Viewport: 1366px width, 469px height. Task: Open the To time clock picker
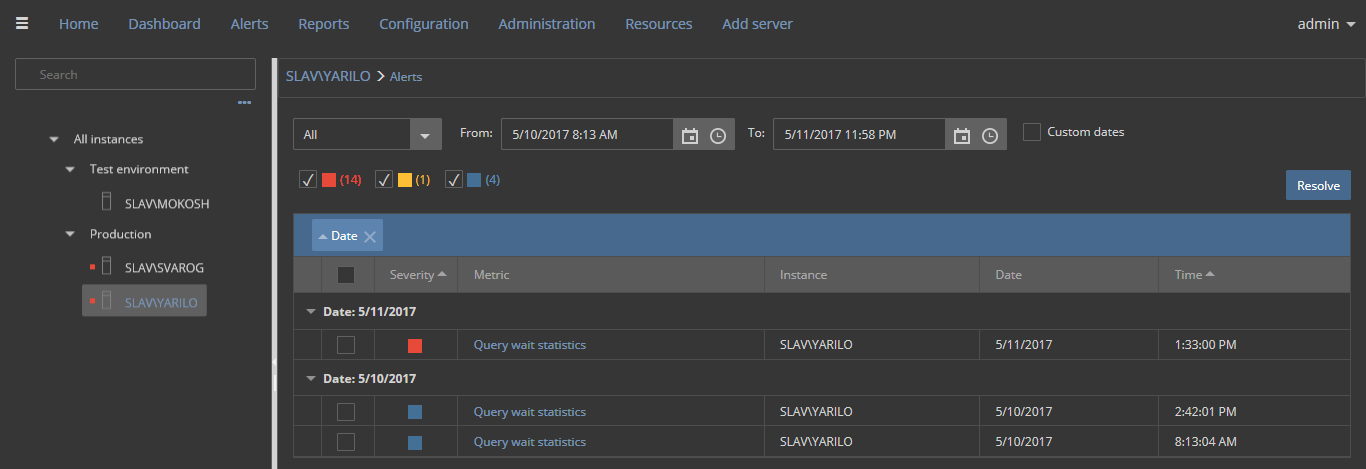[x=990, y=135]
